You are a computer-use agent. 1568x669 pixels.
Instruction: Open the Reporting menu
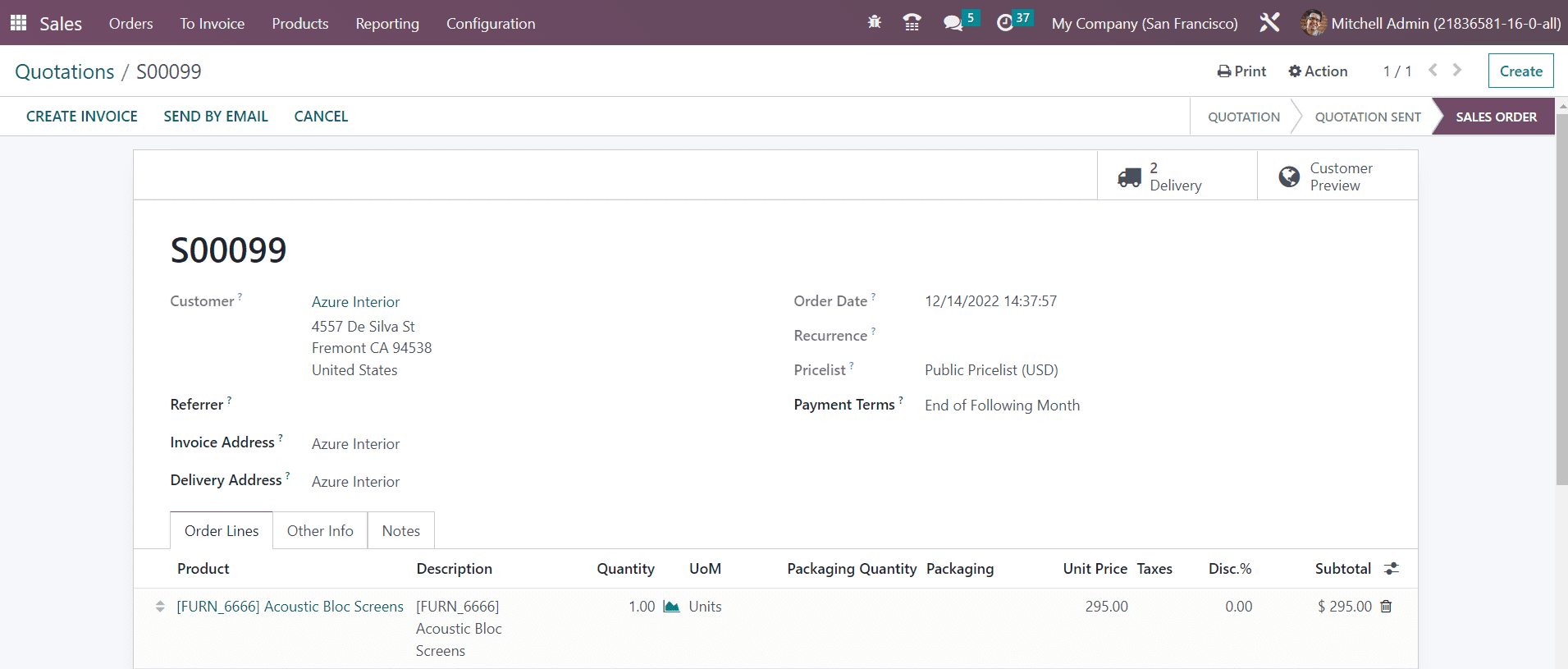[x=387, y=24]
